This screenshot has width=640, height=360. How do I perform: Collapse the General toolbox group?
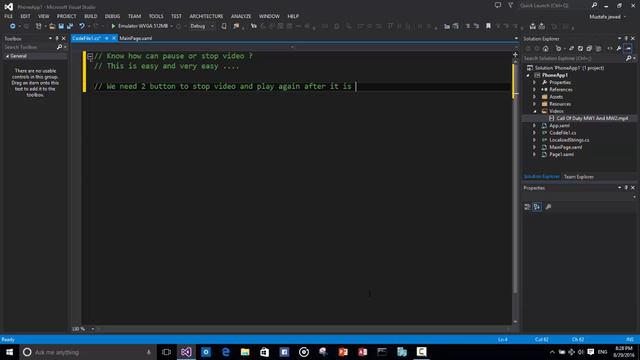click(x=7, y=56)
